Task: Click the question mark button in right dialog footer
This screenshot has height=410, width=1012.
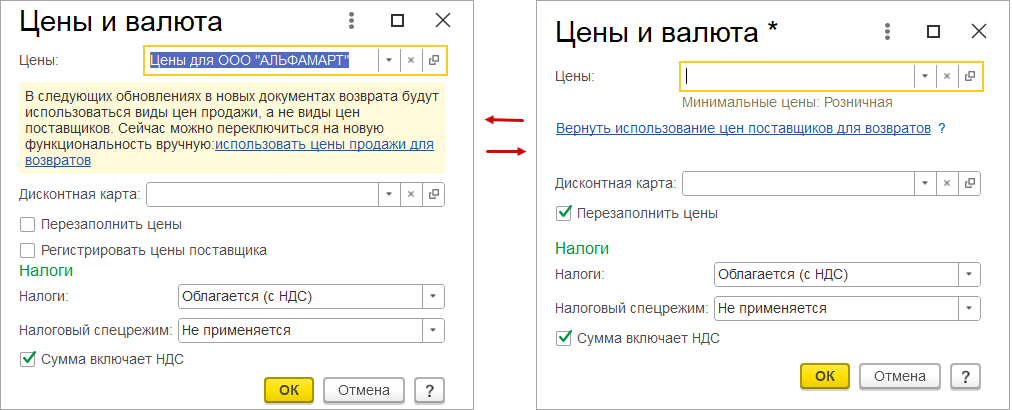Action: pos(965,376)
